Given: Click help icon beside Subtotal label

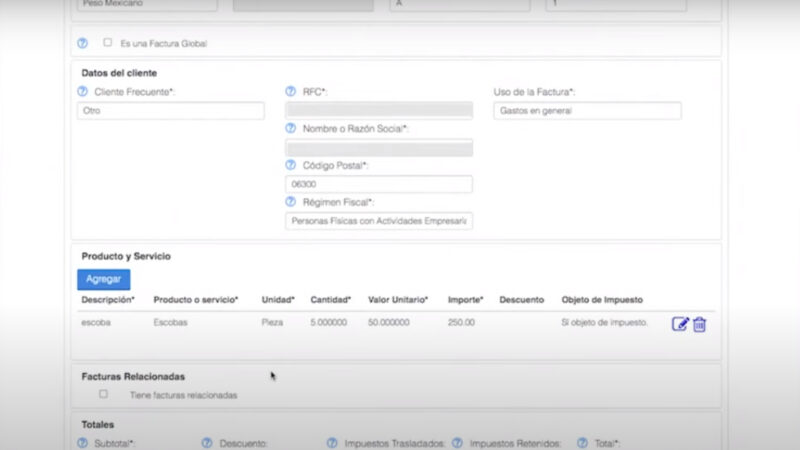Looking at the screenshot, I should (83, 442).
